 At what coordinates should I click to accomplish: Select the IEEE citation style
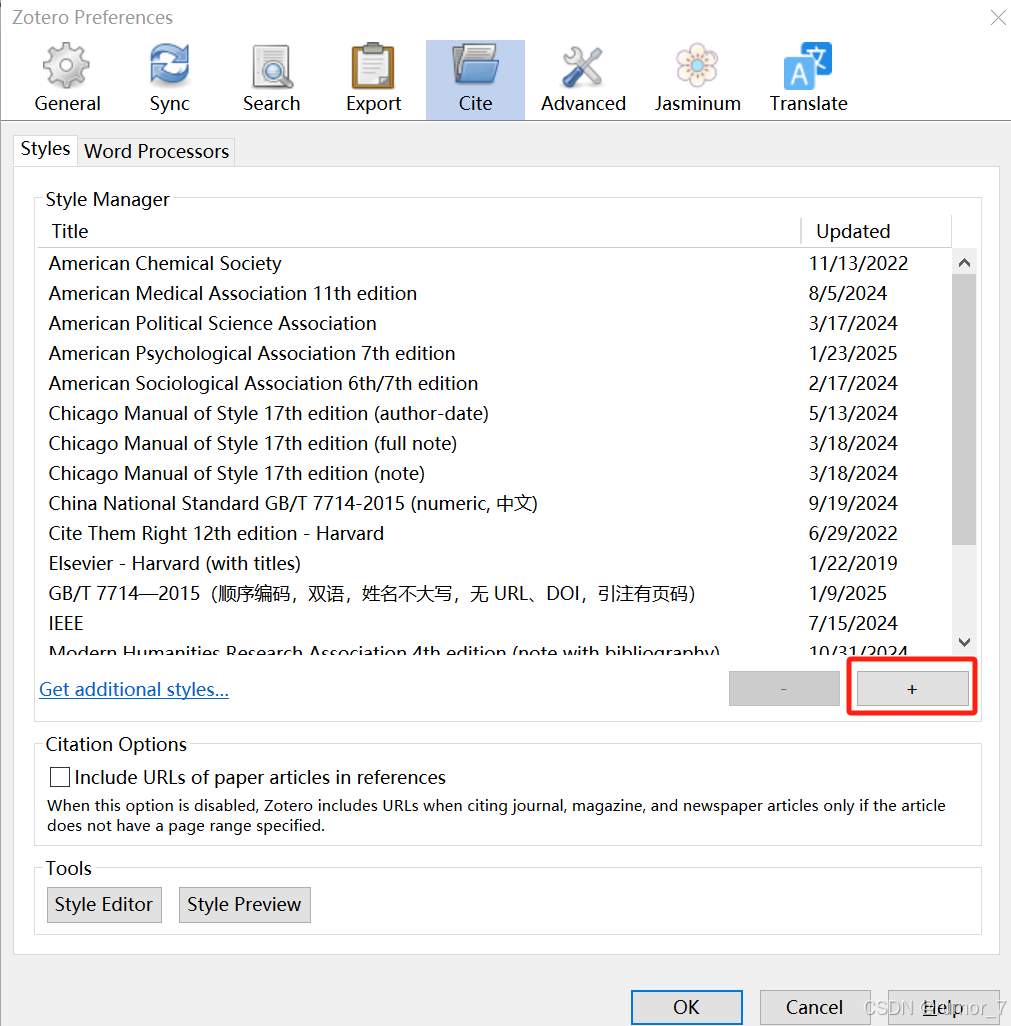click(x=495, y=624)
